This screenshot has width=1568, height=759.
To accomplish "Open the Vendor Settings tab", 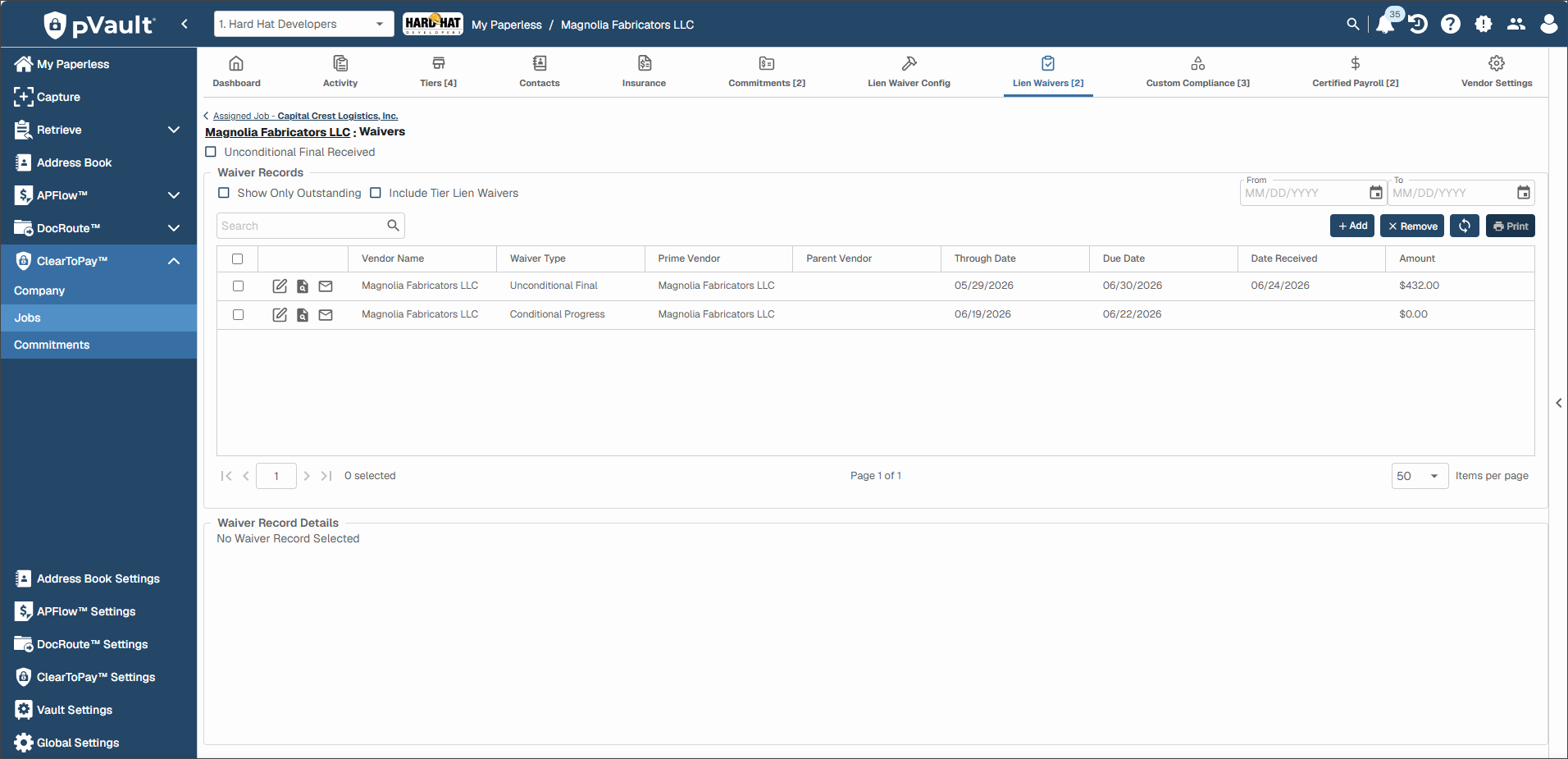I will 1497,71.
